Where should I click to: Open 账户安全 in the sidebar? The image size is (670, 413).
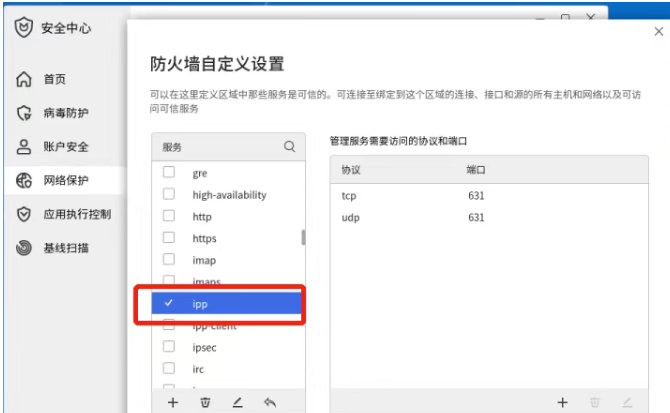(66, 147)
